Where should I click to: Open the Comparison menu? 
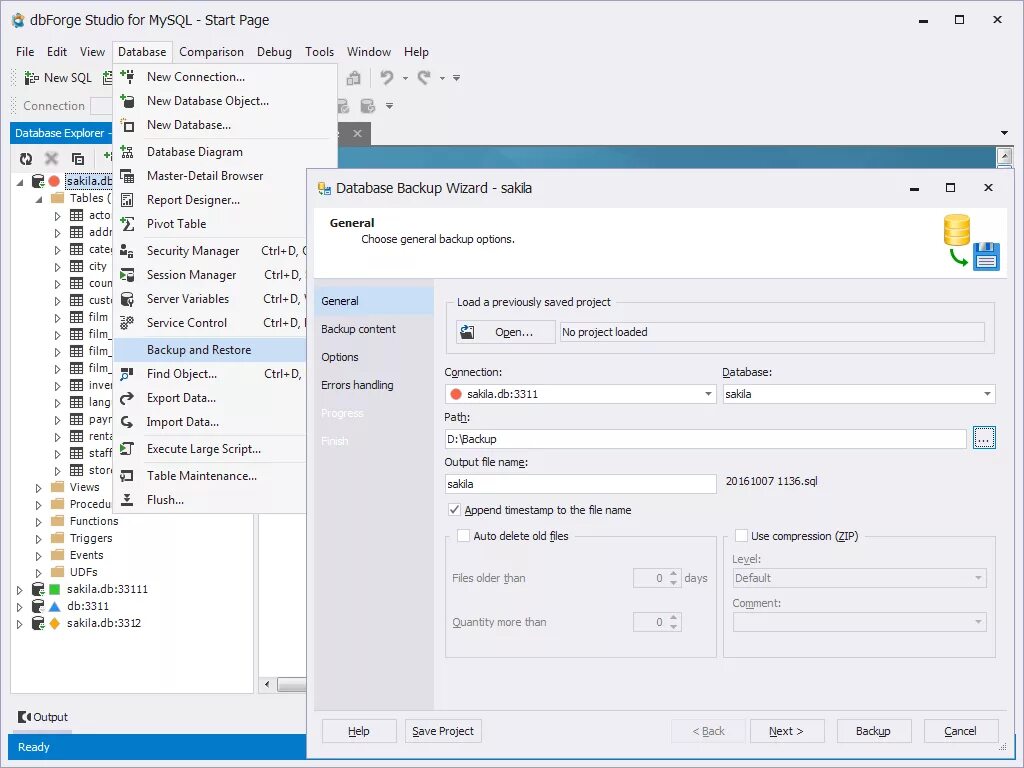point(211,52)
